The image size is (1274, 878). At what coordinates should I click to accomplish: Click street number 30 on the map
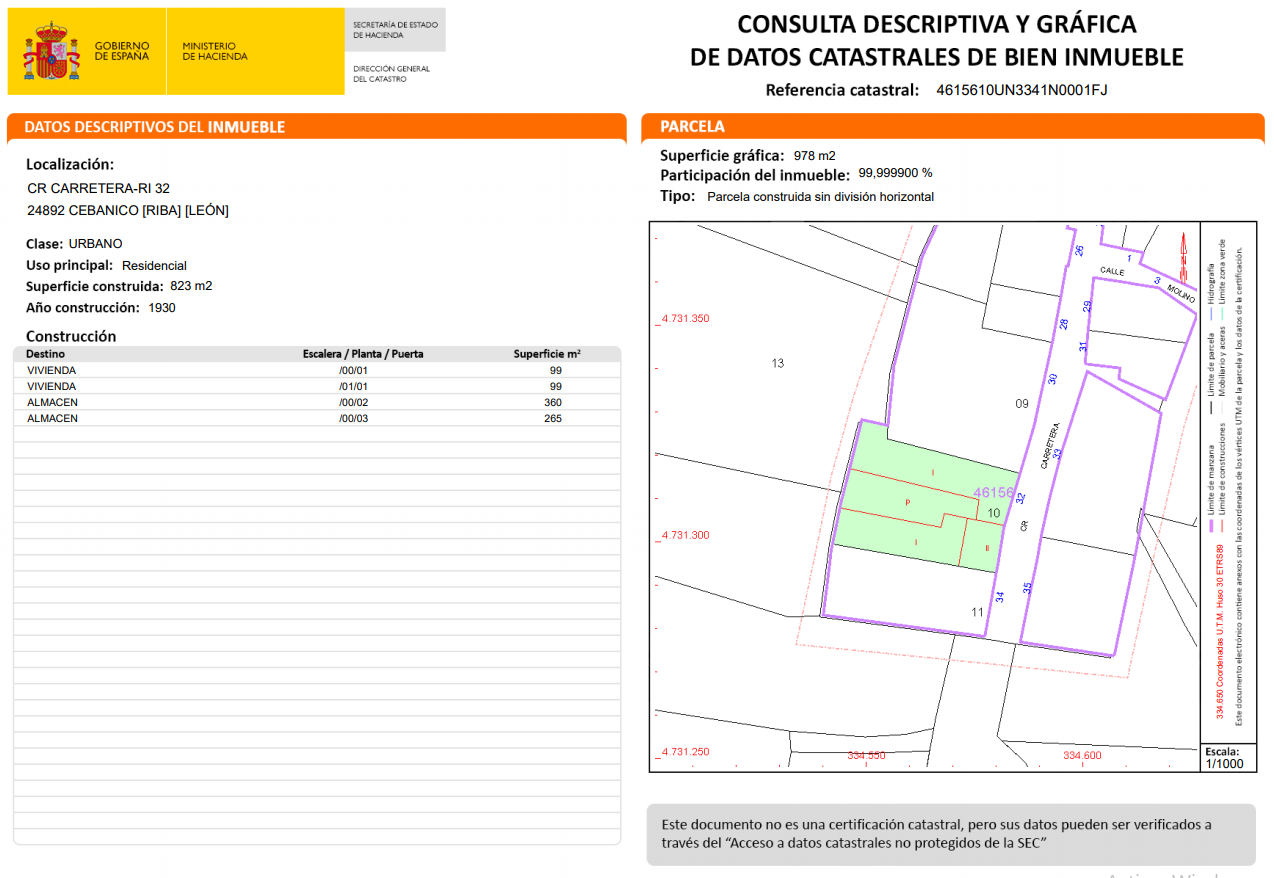pyautogui.click(x=1052, y=378)
